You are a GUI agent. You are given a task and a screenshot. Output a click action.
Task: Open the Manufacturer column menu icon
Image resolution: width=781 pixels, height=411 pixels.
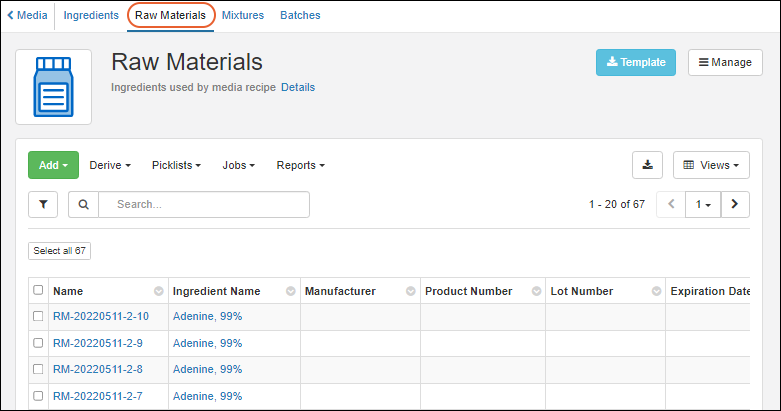click(410, 291)
